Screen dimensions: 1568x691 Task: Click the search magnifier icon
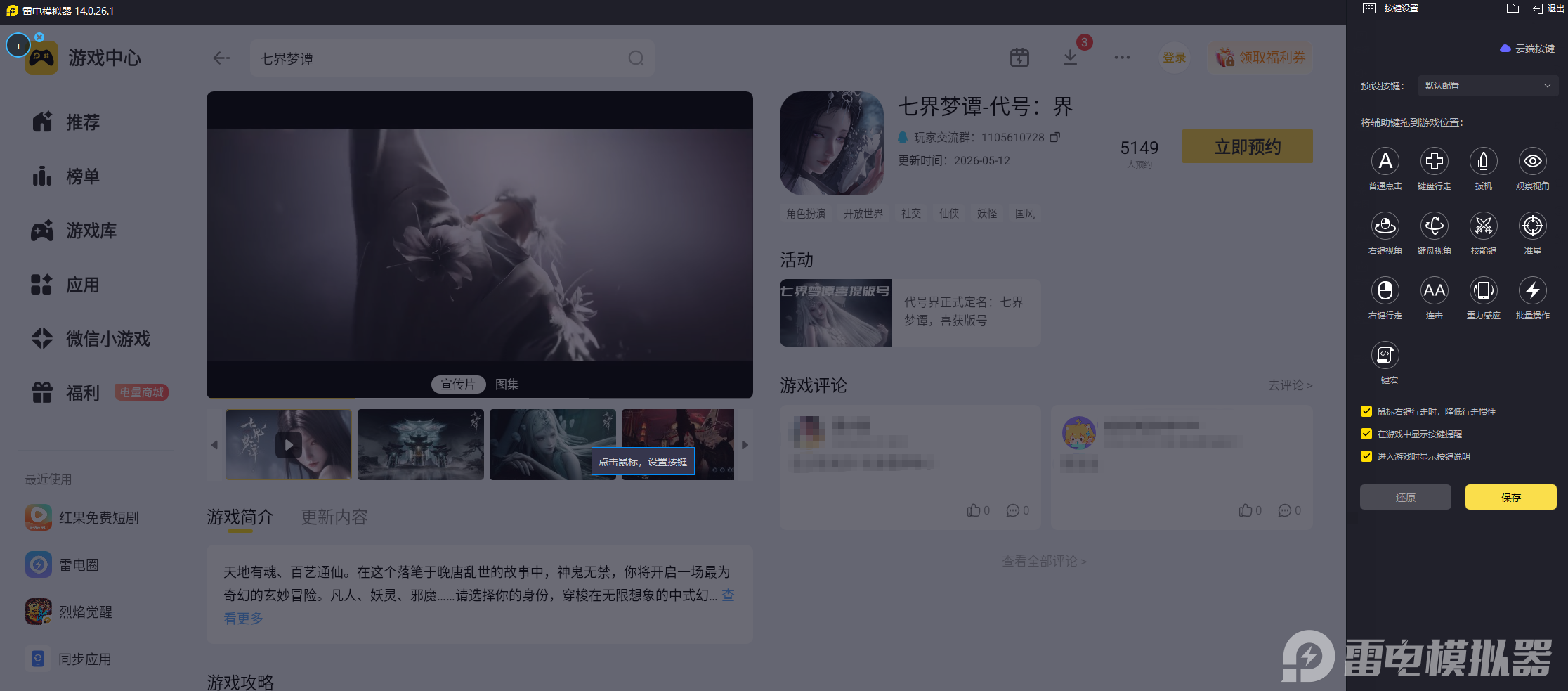[636, 58]
